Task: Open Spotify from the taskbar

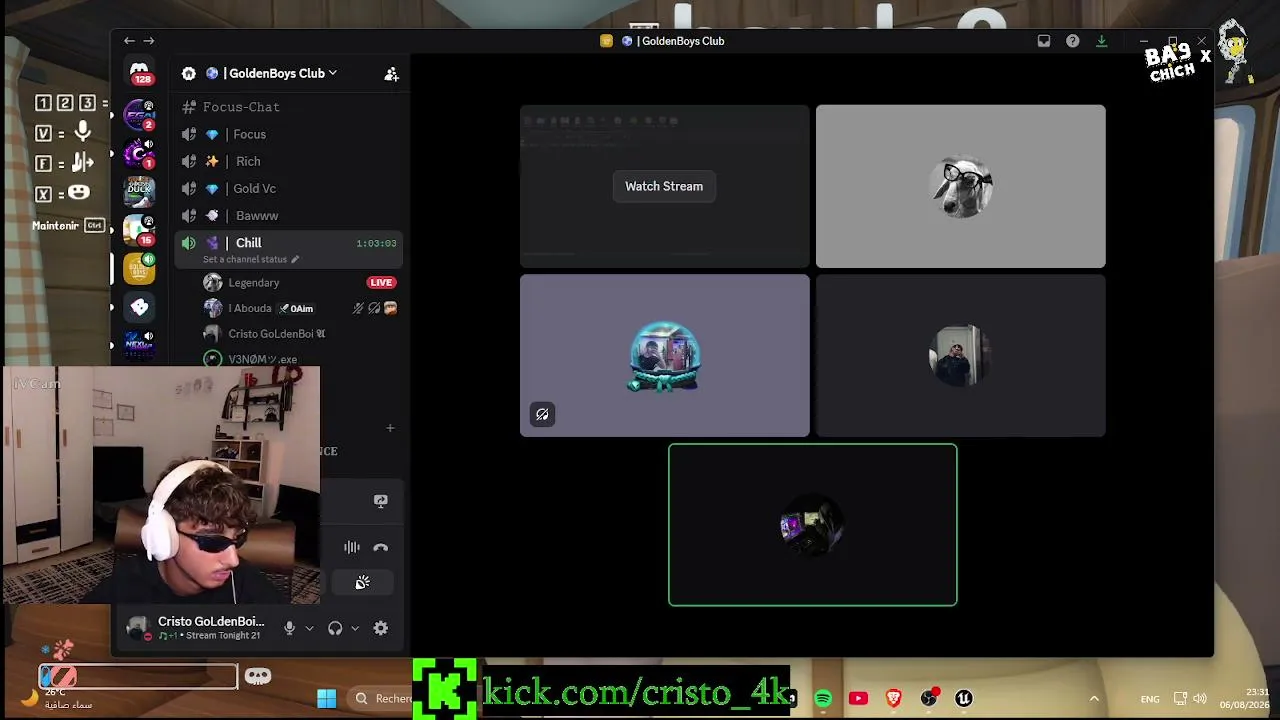Action: (823, 698)
